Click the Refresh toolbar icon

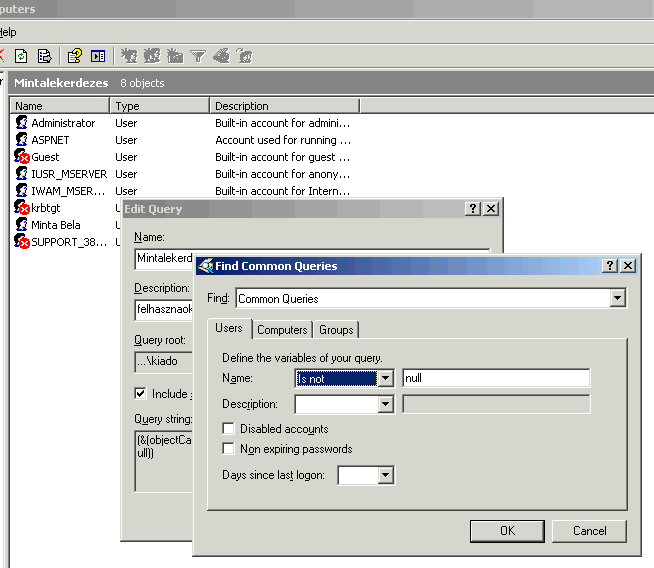tap(21, 56)
